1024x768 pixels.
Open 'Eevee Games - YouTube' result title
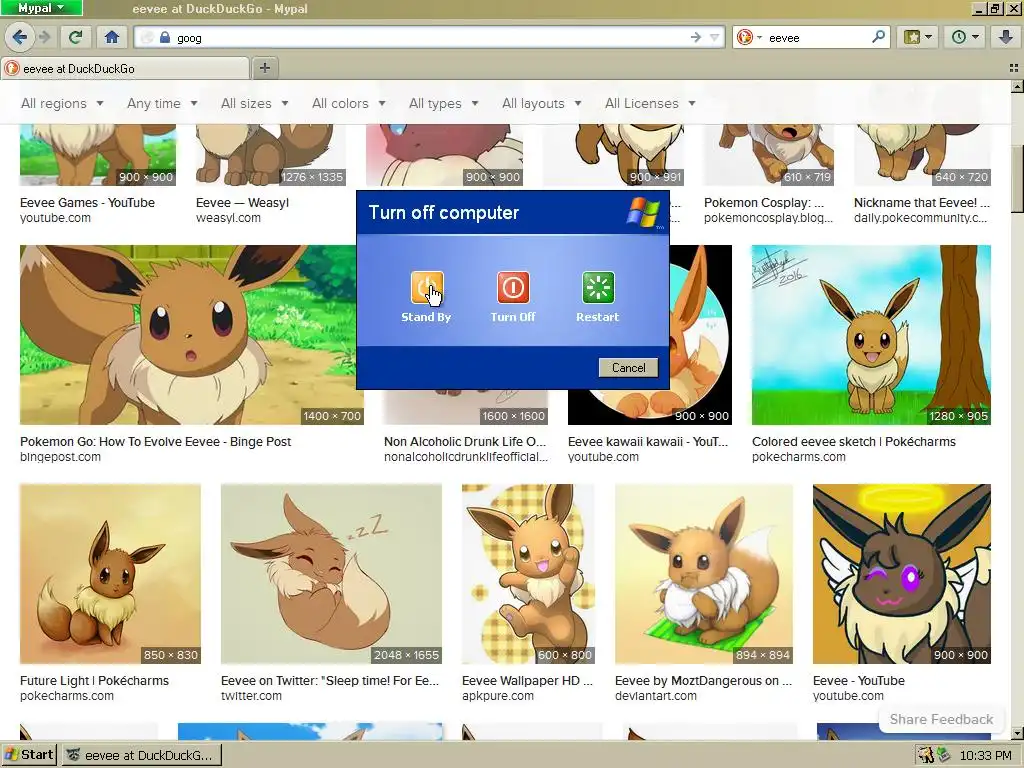pos(88,202)
